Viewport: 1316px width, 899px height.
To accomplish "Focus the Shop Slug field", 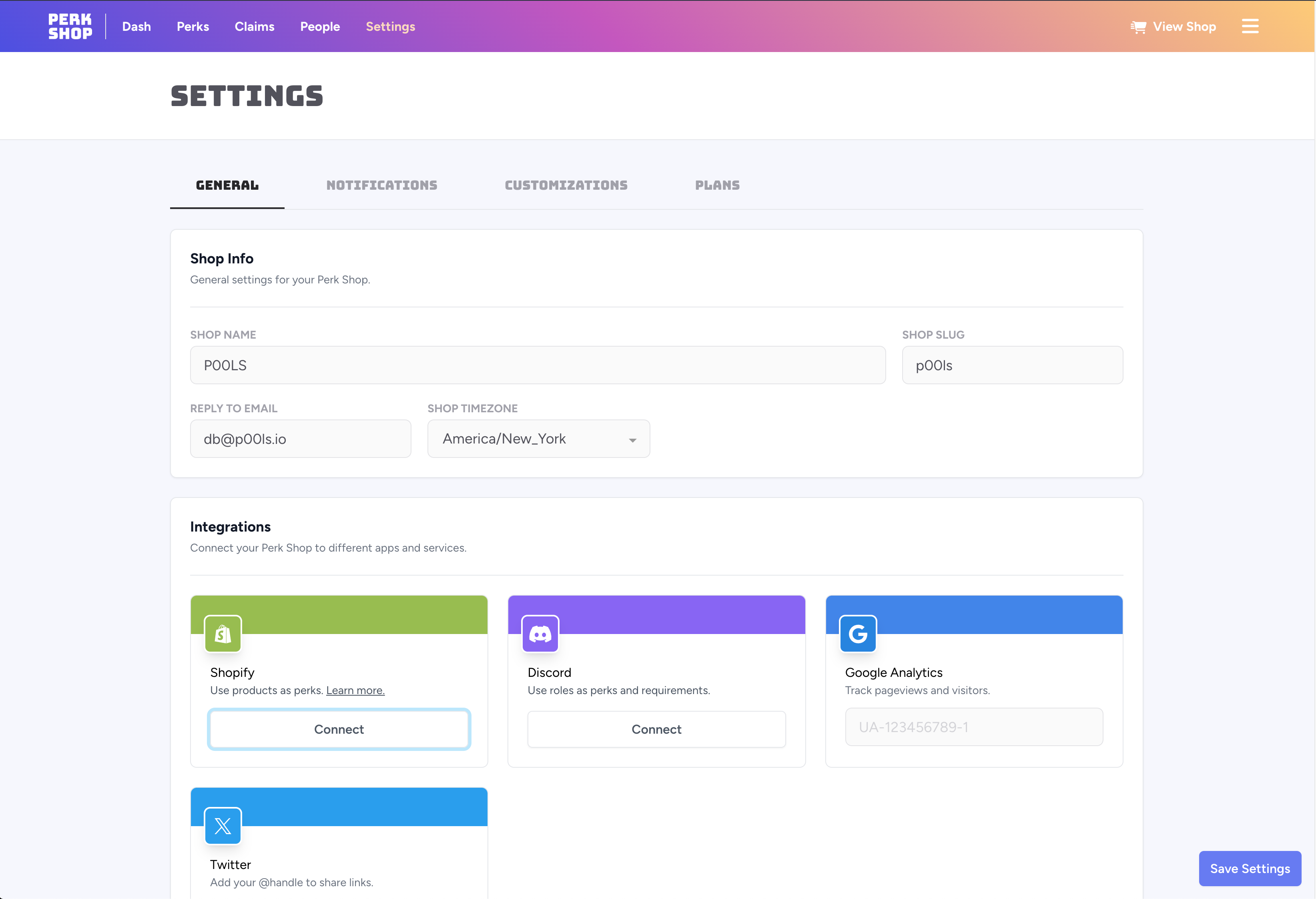I will tap(1013, 365).
